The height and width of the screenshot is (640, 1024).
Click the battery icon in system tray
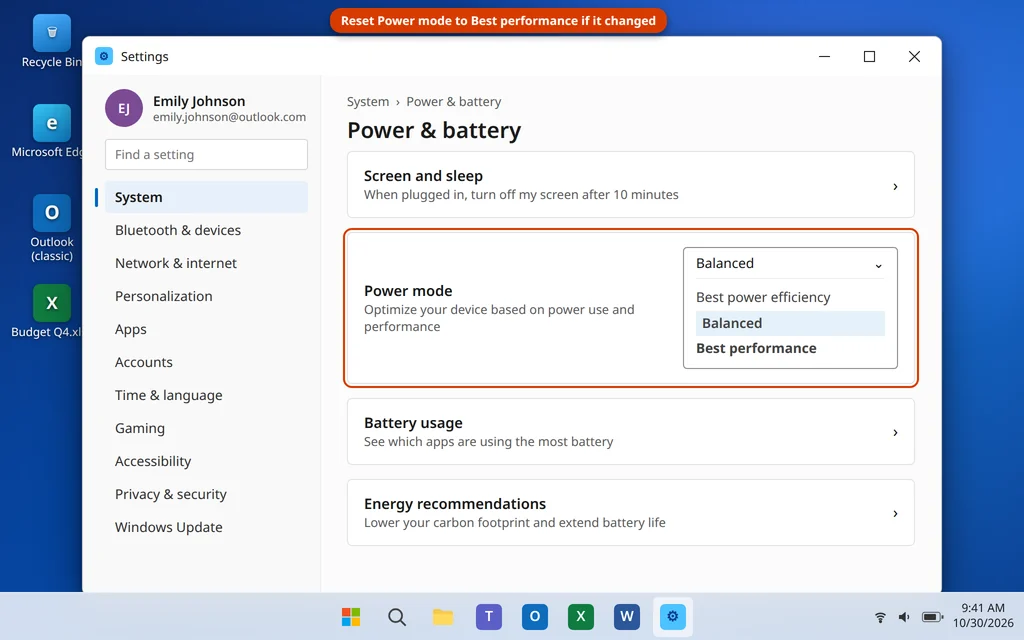point(932,617)
